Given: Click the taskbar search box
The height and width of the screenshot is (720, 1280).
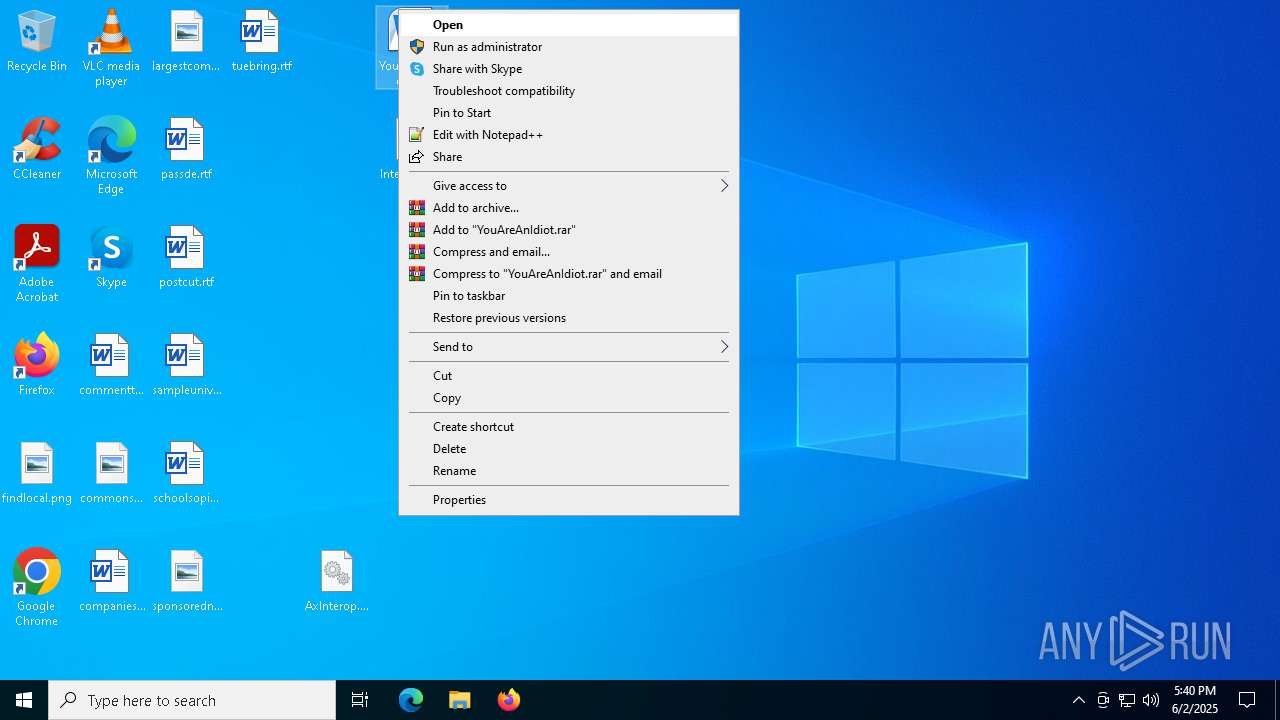Looking at the screenshot, I should tap(192, 700).
